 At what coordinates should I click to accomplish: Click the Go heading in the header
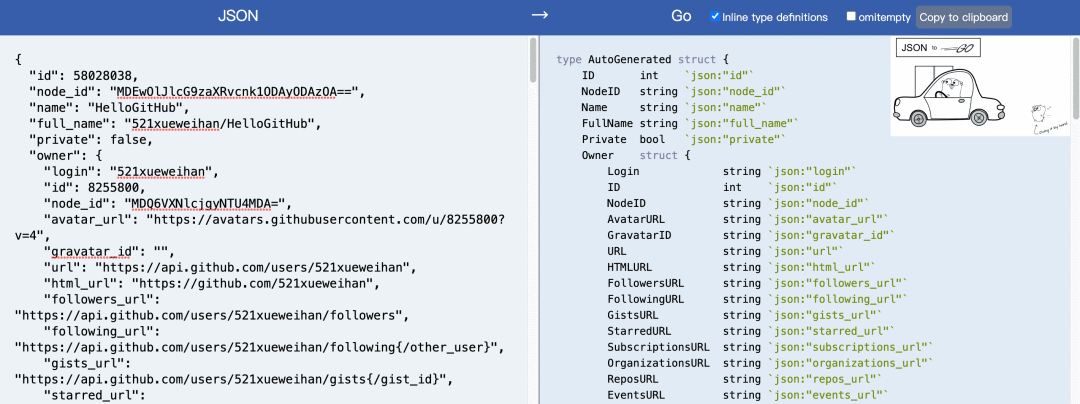pyautogui.click(x=681, y=16)
